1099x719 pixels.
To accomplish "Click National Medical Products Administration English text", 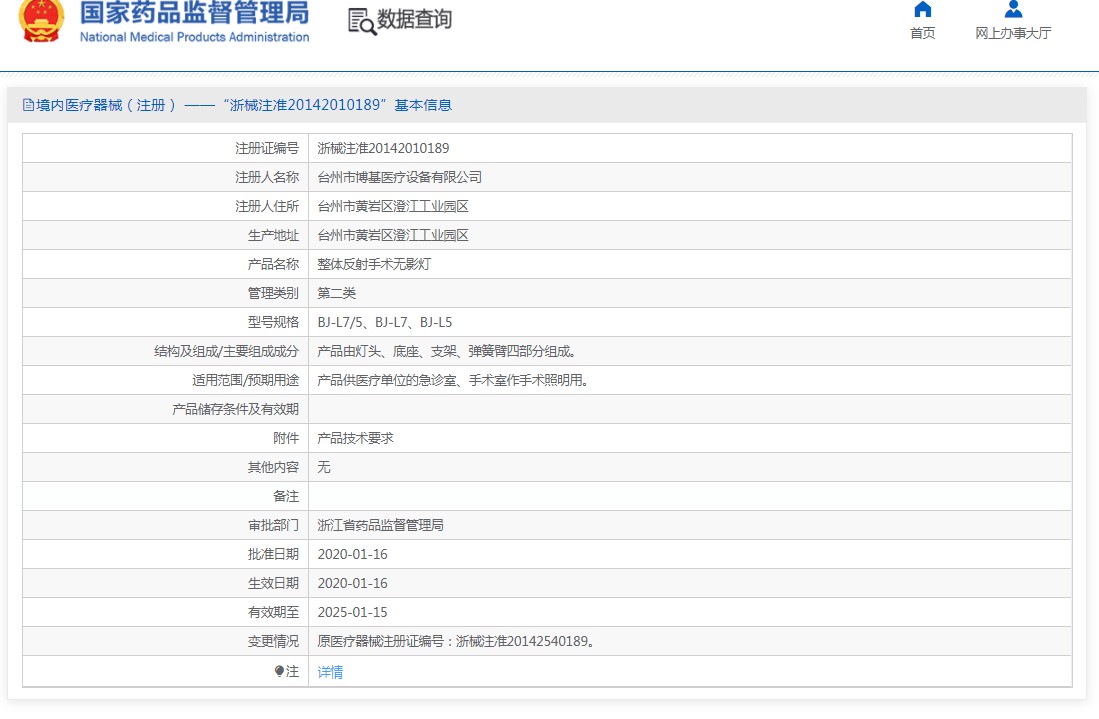I will (194, 37).
